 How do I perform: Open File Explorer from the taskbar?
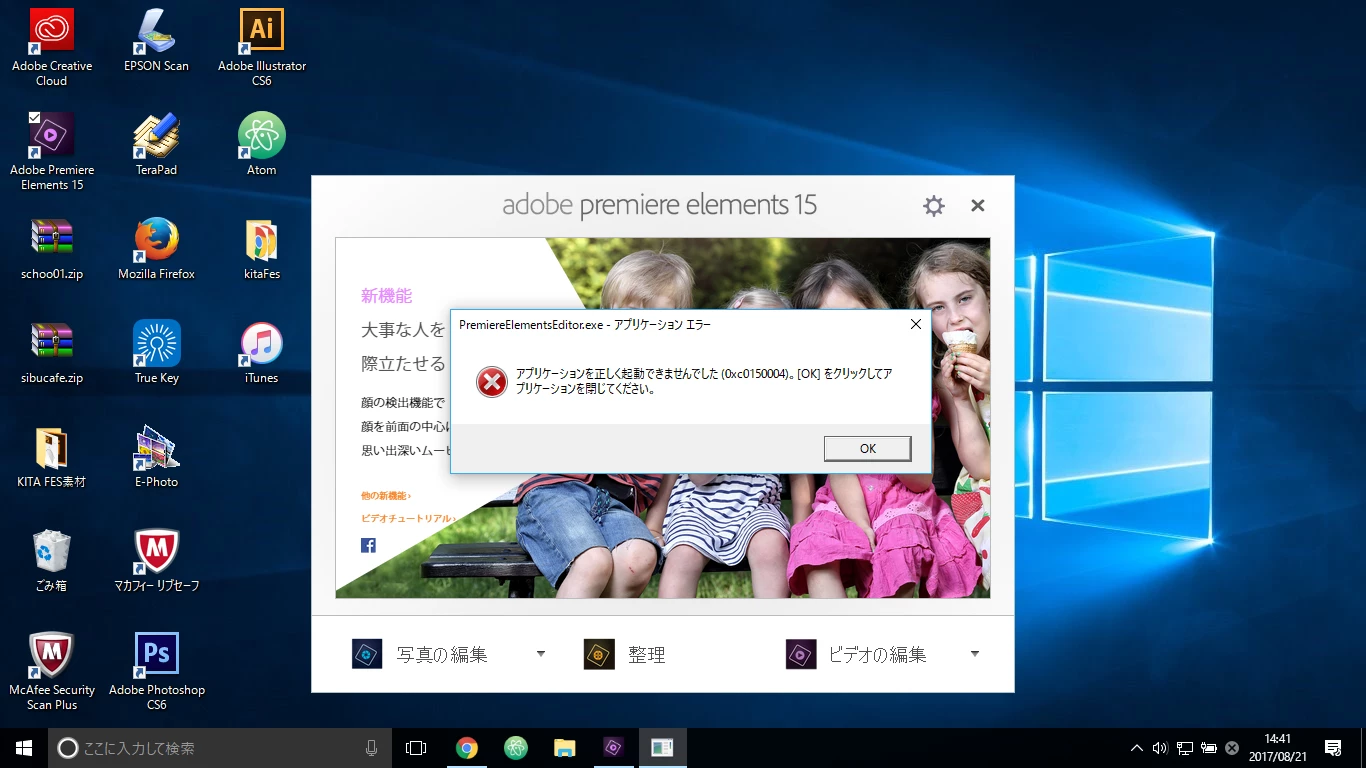tap(564, 748)
